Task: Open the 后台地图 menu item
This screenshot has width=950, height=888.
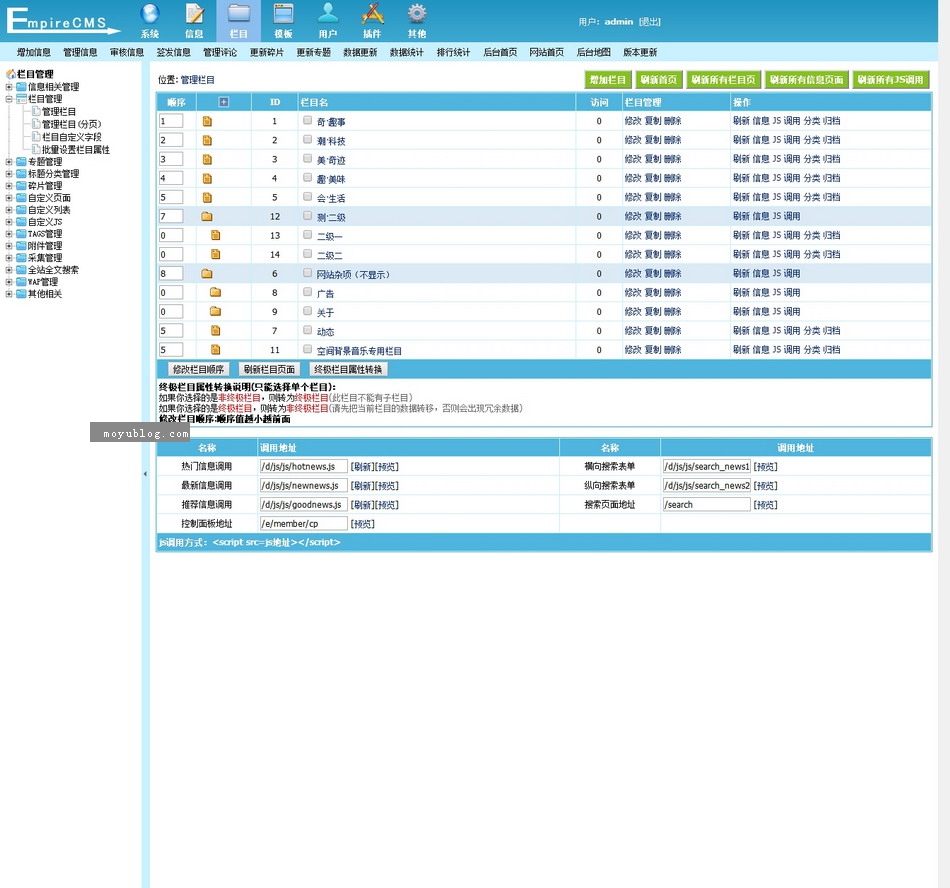Action: tap(593, 53)
